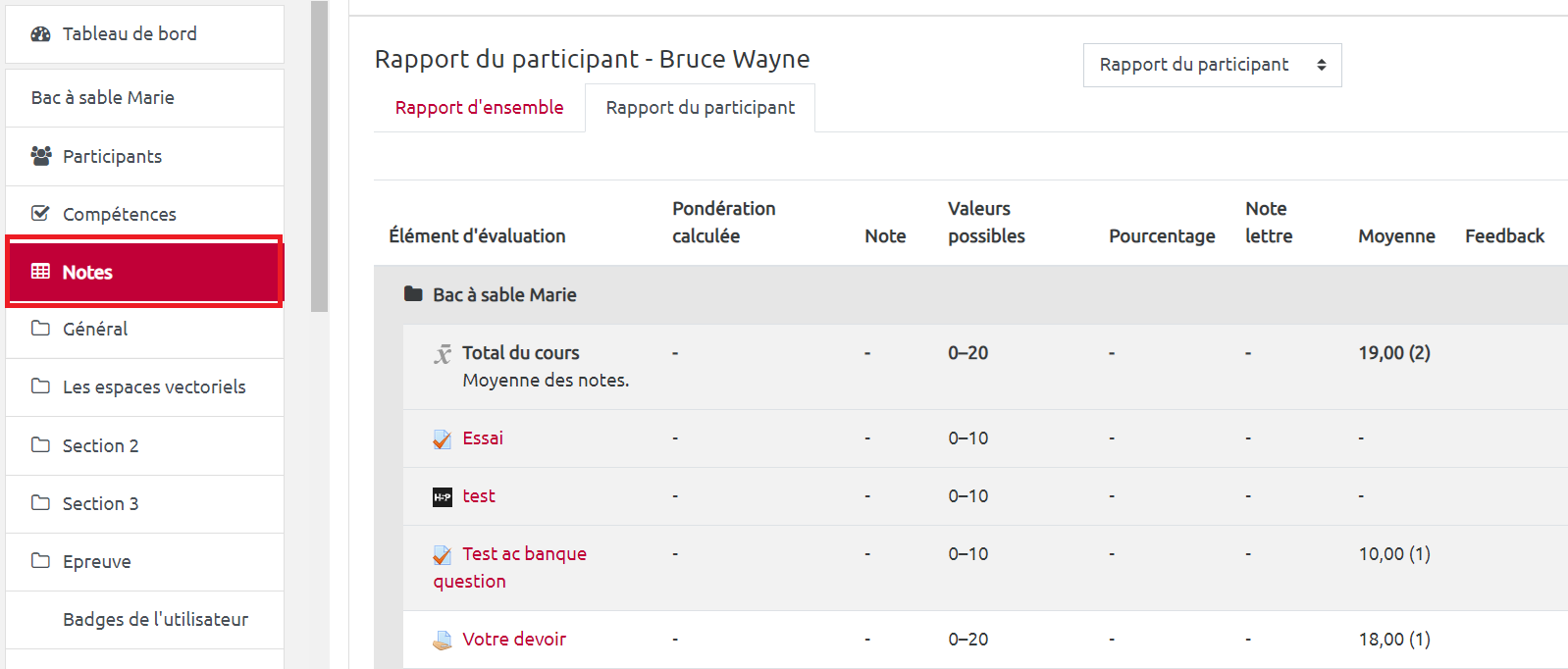1568x669 pixels.
Task: Open Section 2 in the sidebar
Action: point(100,446)
